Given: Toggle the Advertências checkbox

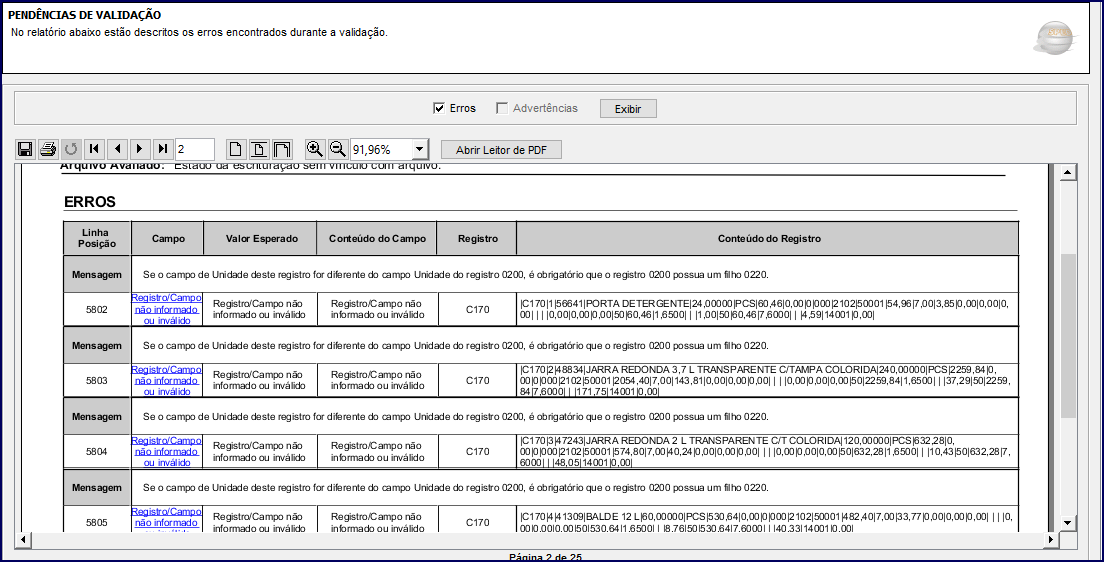Looking at the screenshot, I should [502, 108].
